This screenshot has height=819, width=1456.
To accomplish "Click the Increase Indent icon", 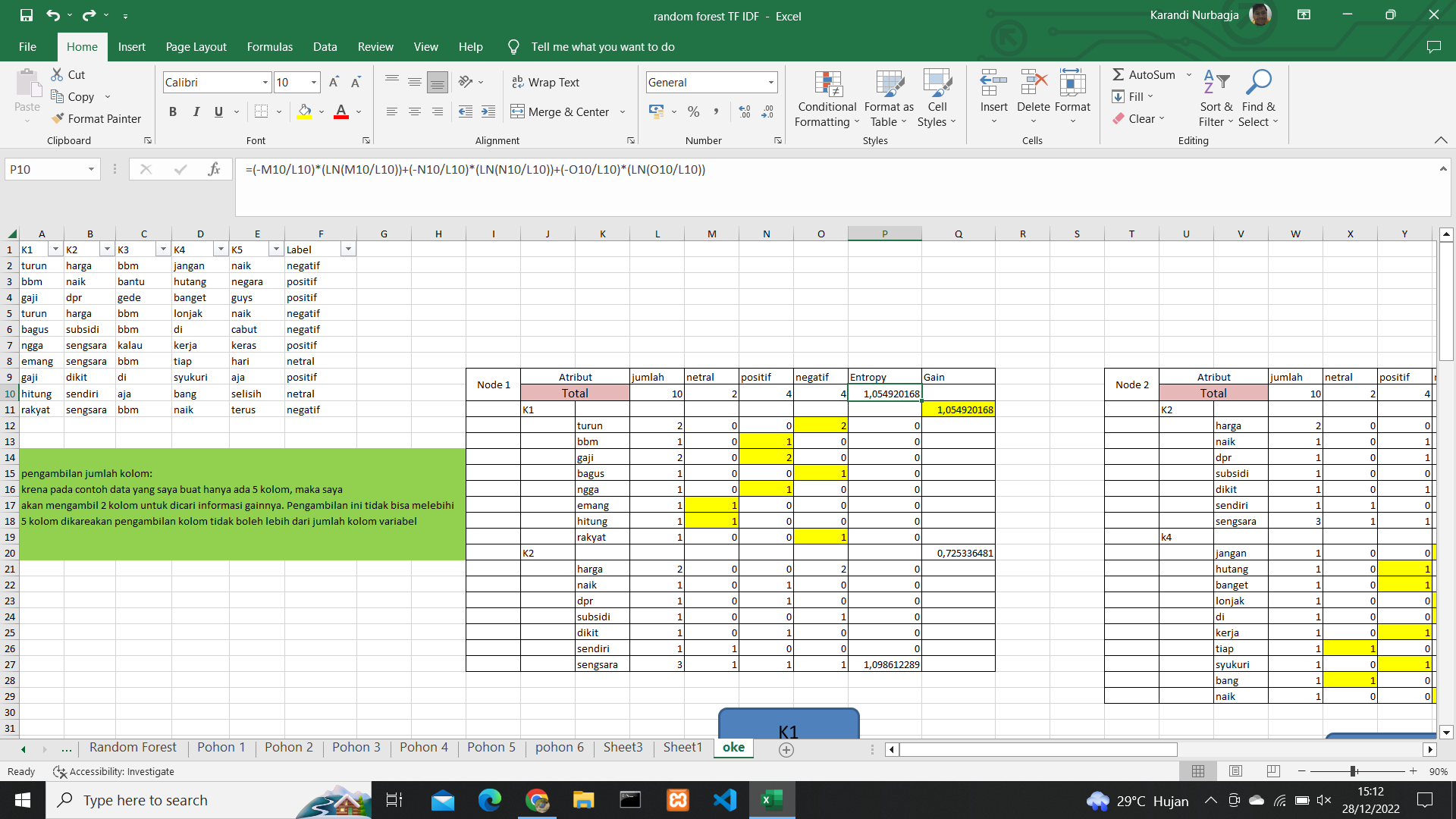I will 488,111.
